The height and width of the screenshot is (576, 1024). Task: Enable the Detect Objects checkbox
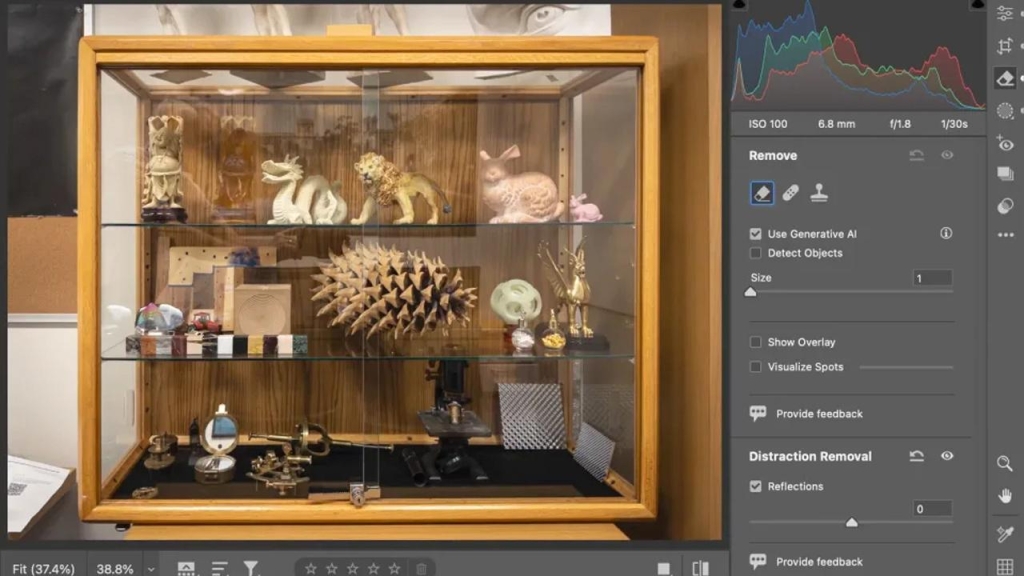tap(756, 253)
